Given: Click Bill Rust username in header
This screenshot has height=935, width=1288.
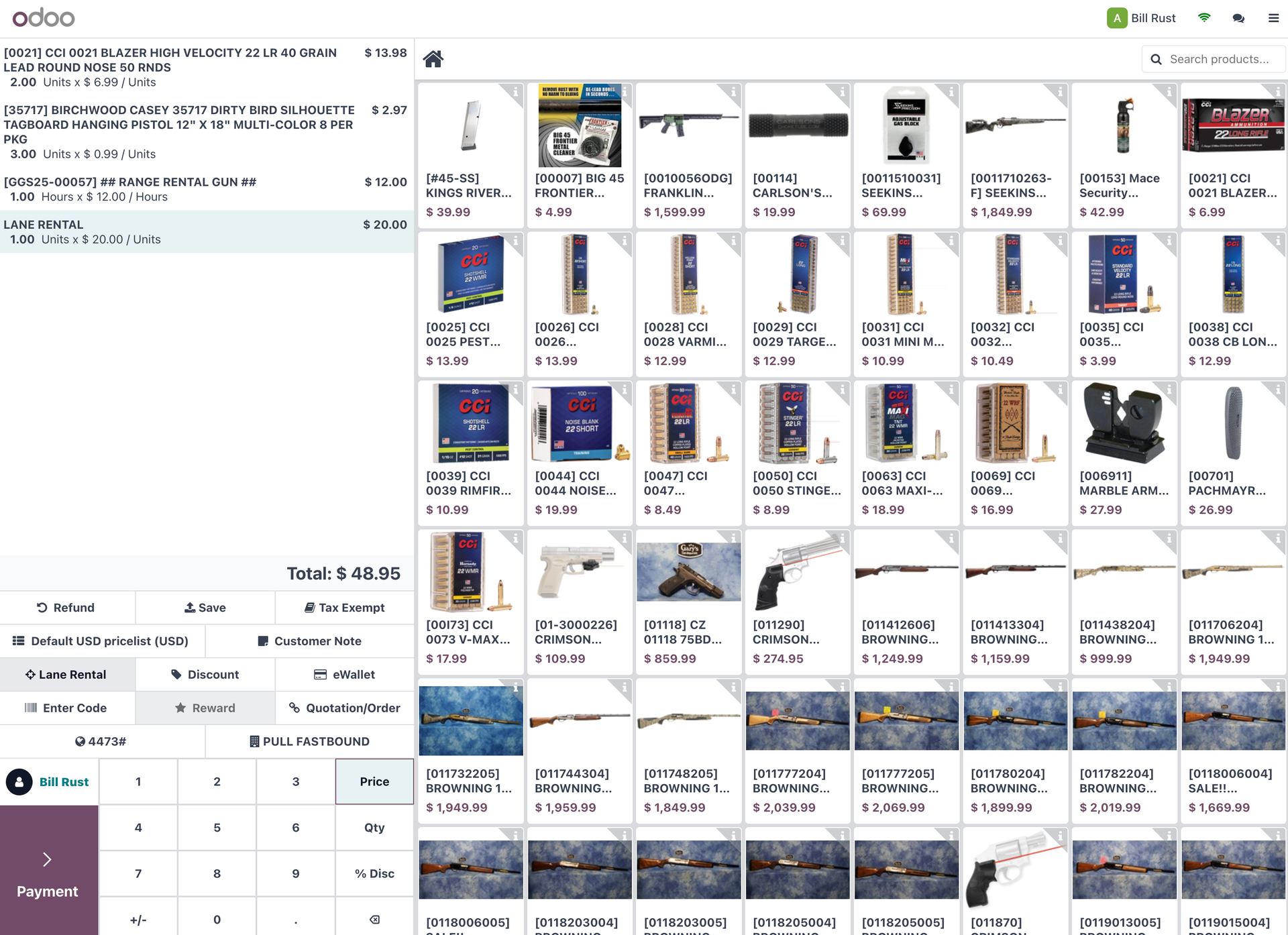Looking at the screenshot, I should 1153,18.
